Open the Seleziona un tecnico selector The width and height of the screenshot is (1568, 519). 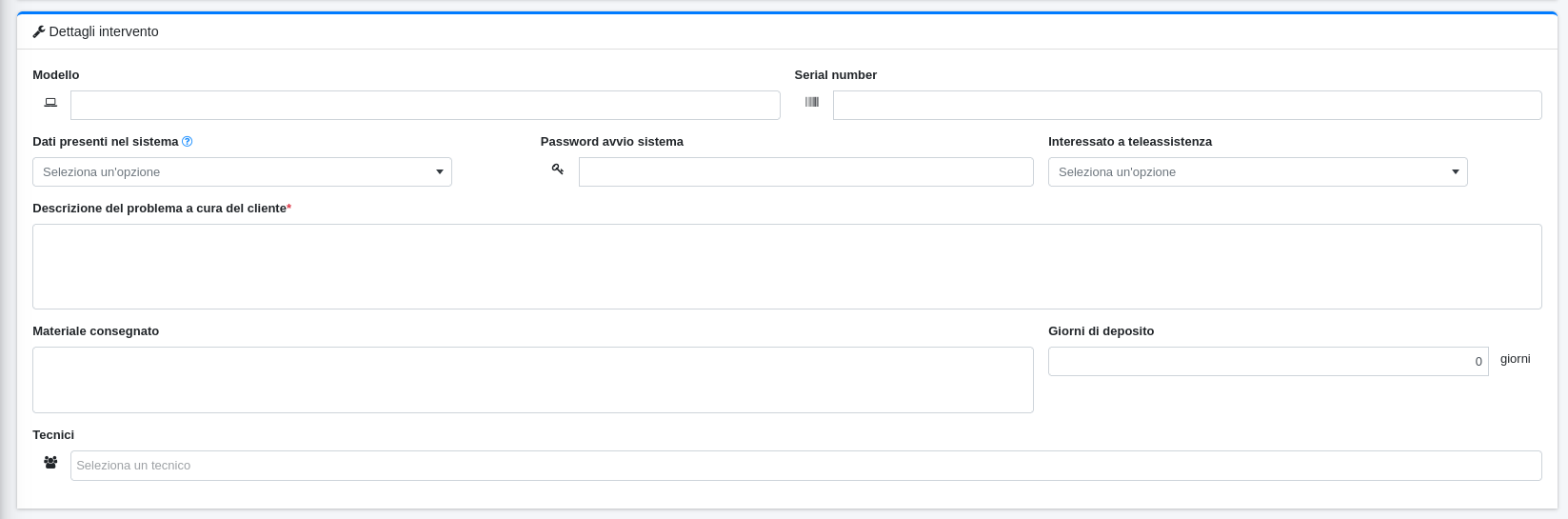[805, 466]
